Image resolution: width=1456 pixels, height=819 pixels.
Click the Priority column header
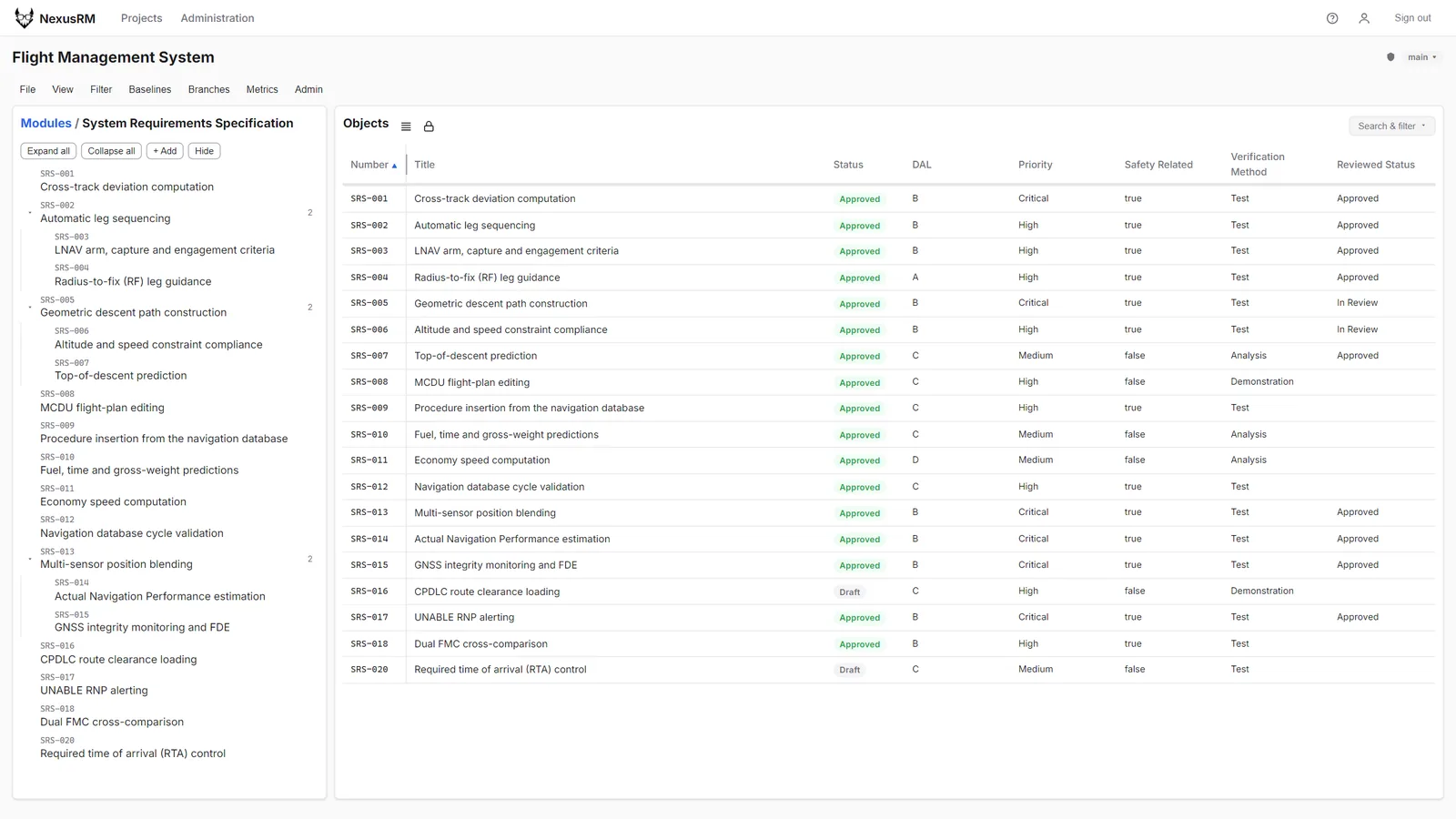click(1036, 166)
